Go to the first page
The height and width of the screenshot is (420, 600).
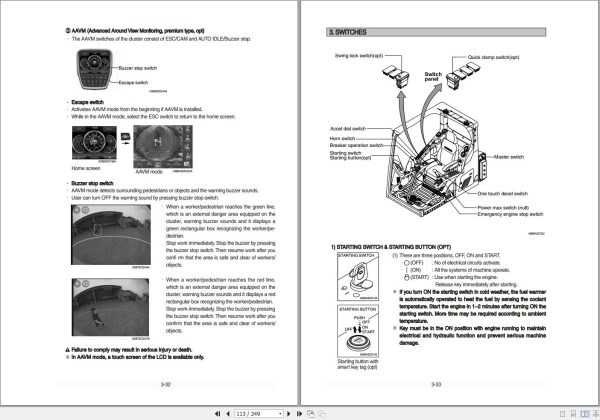(x=217, y=413)
